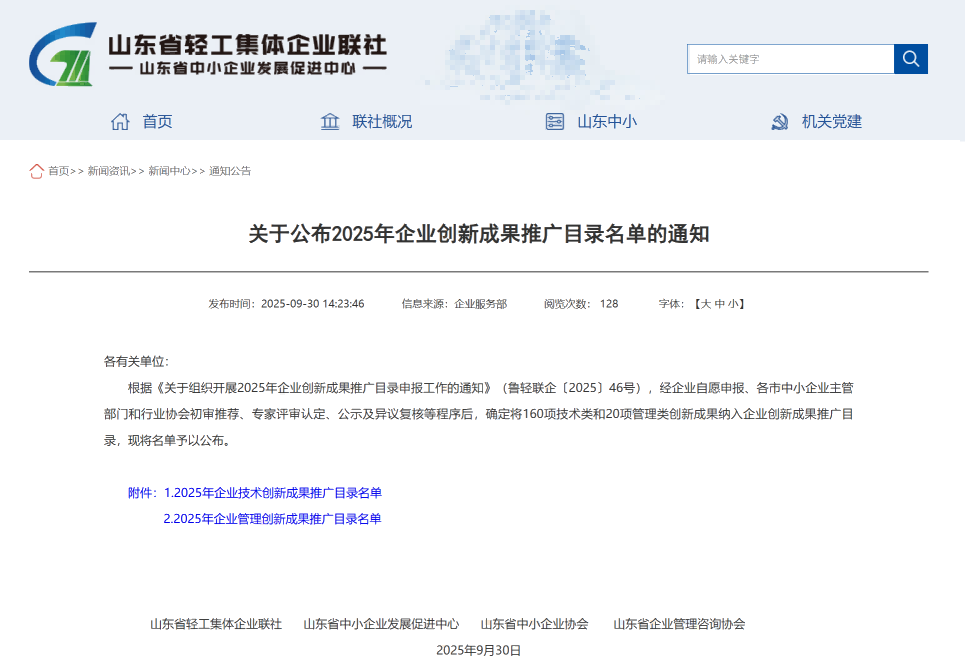Set font size to small (小)
Image resolution: width=965 pixels, height=664 pixels.
pos(733,304)
